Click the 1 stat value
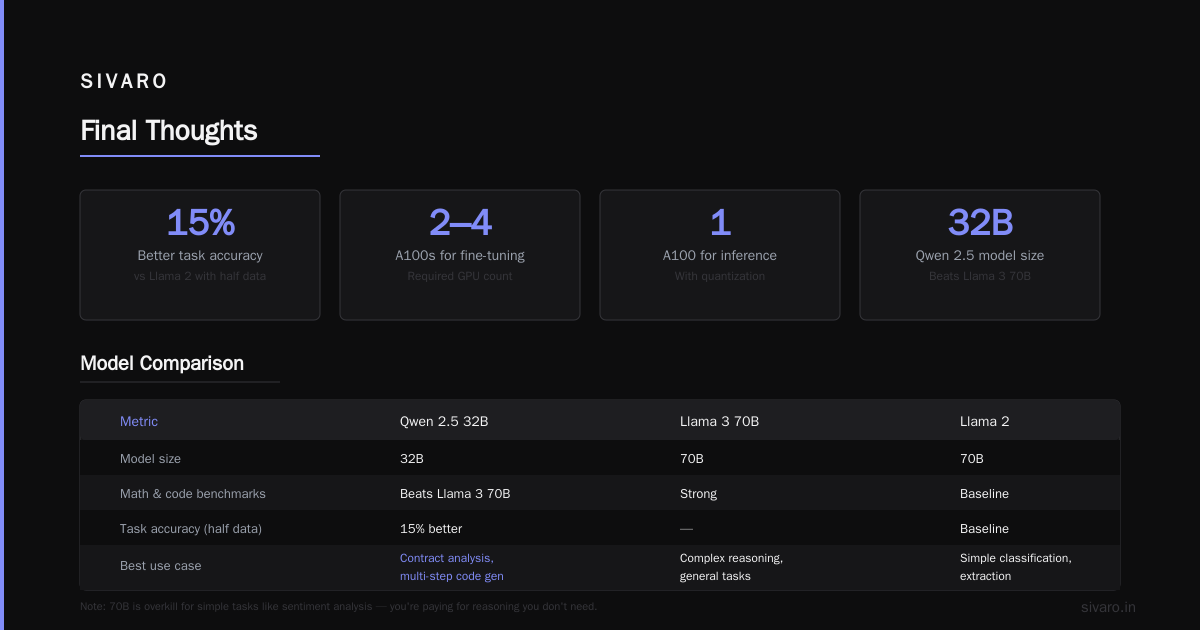The height and width of the screenshot is (630, 1200). (720, 223)
